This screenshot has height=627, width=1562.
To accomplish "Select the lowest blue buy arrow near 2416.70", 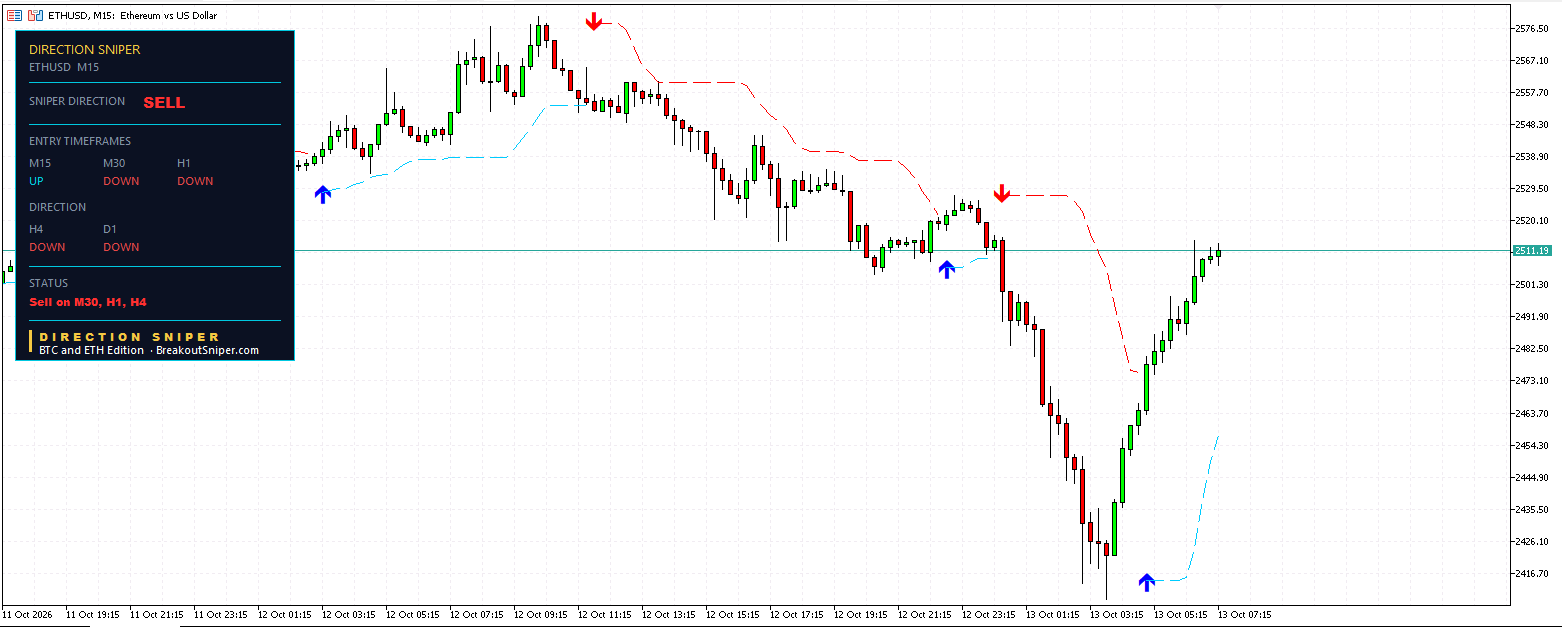I will pyautogui.click(x=1147, y=581).
